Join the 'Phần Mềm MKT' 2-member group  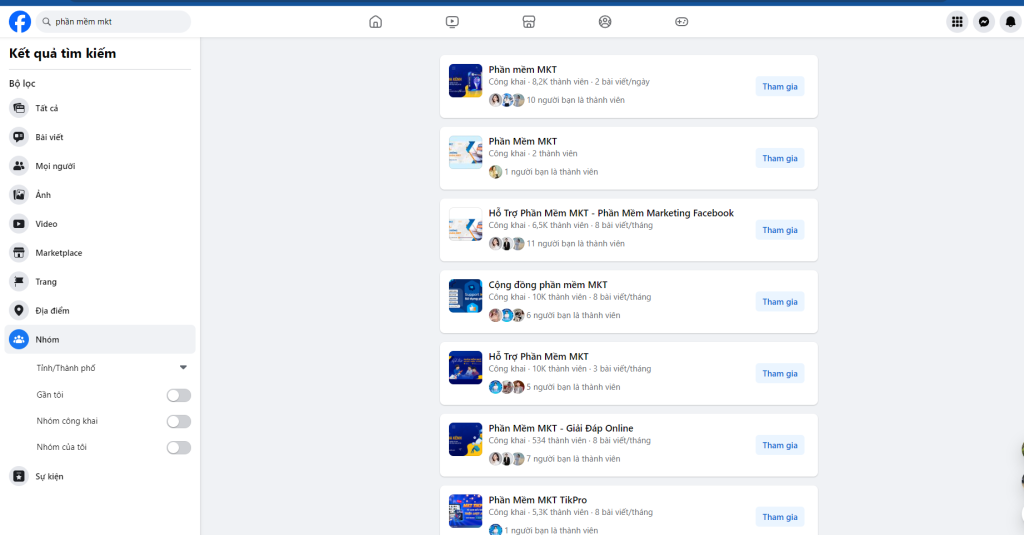[x=780, y=158]
